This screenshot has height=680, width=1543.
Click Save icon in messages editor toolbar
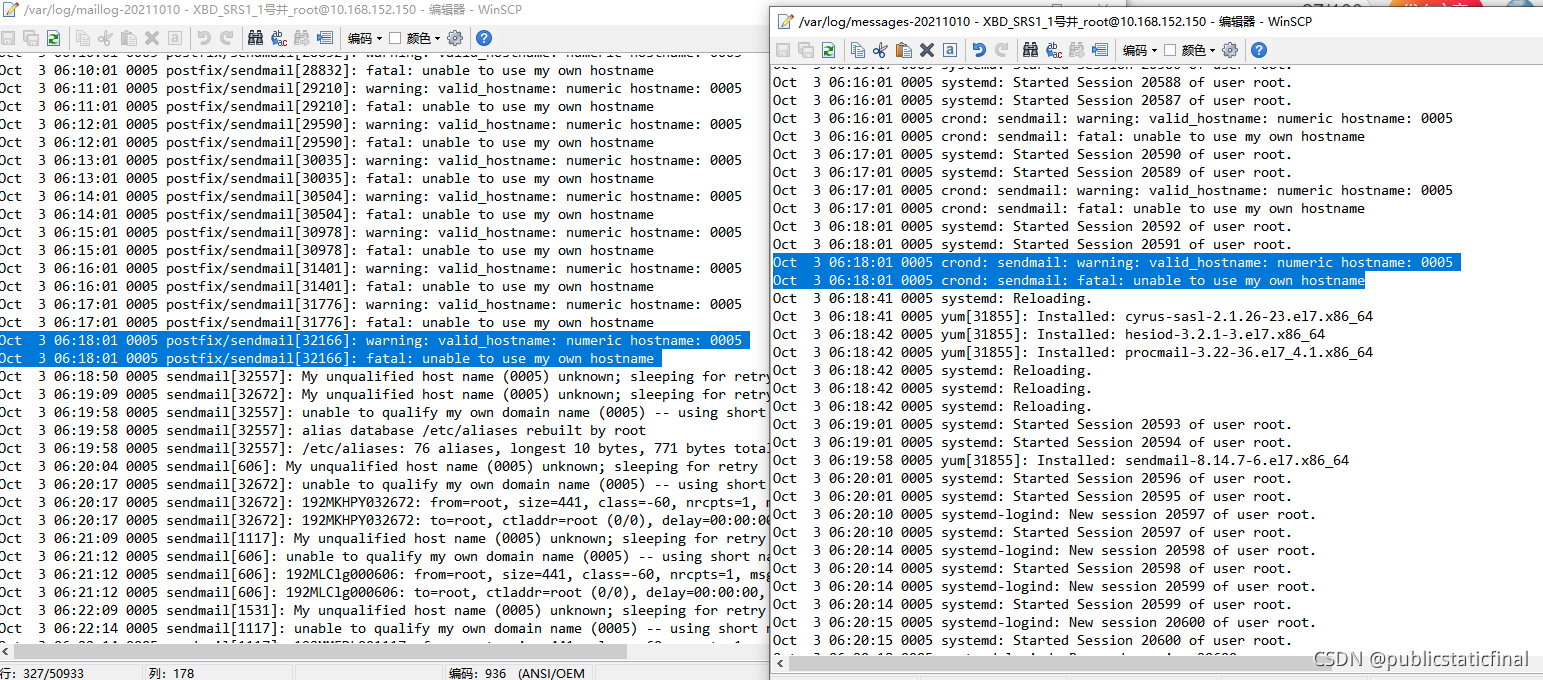[x=783, y=50]
